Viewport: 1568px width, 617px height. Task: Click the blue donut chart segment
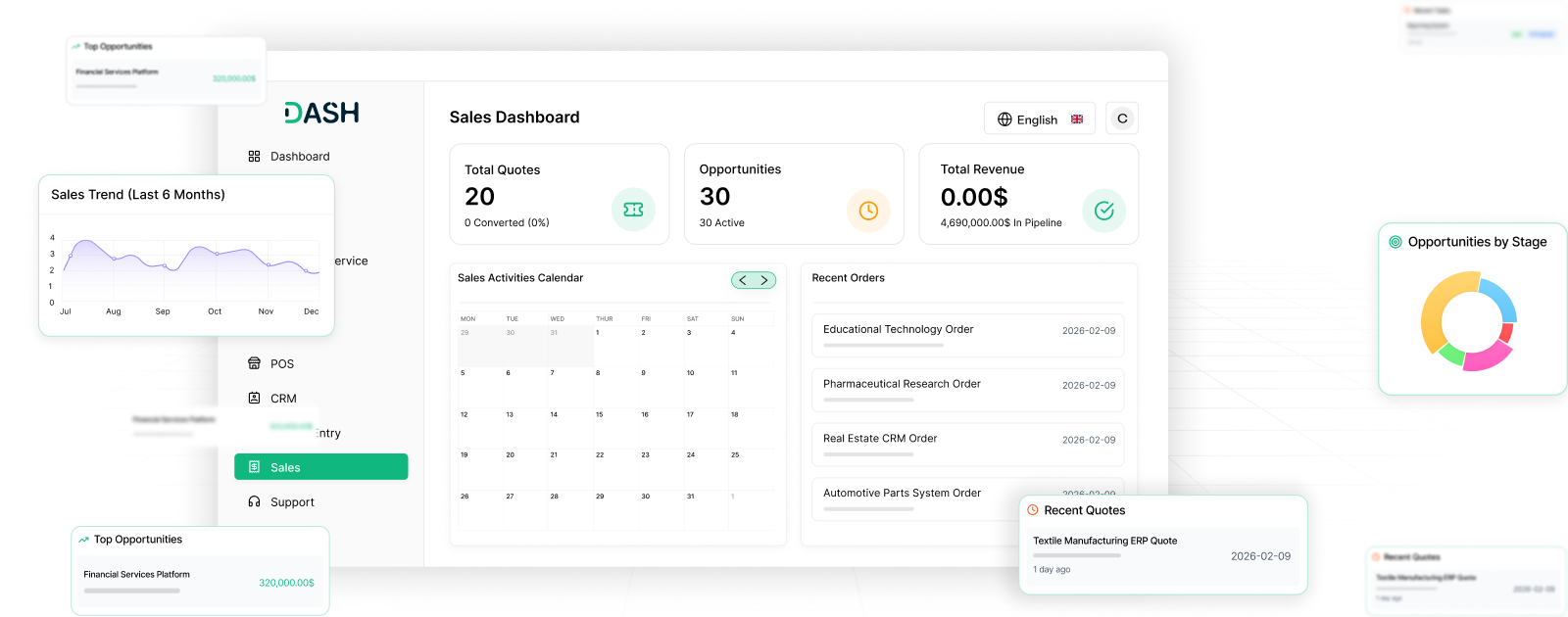1499,300
